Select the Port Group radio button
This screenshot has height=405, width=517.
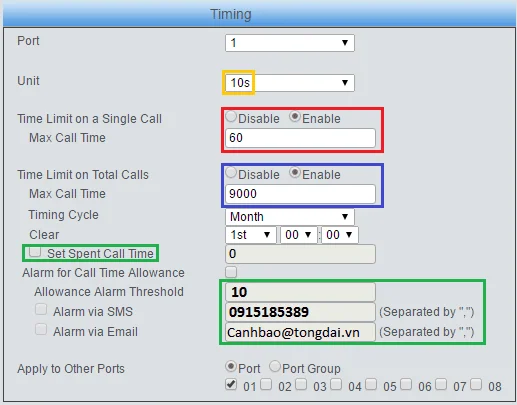(275, 366)
